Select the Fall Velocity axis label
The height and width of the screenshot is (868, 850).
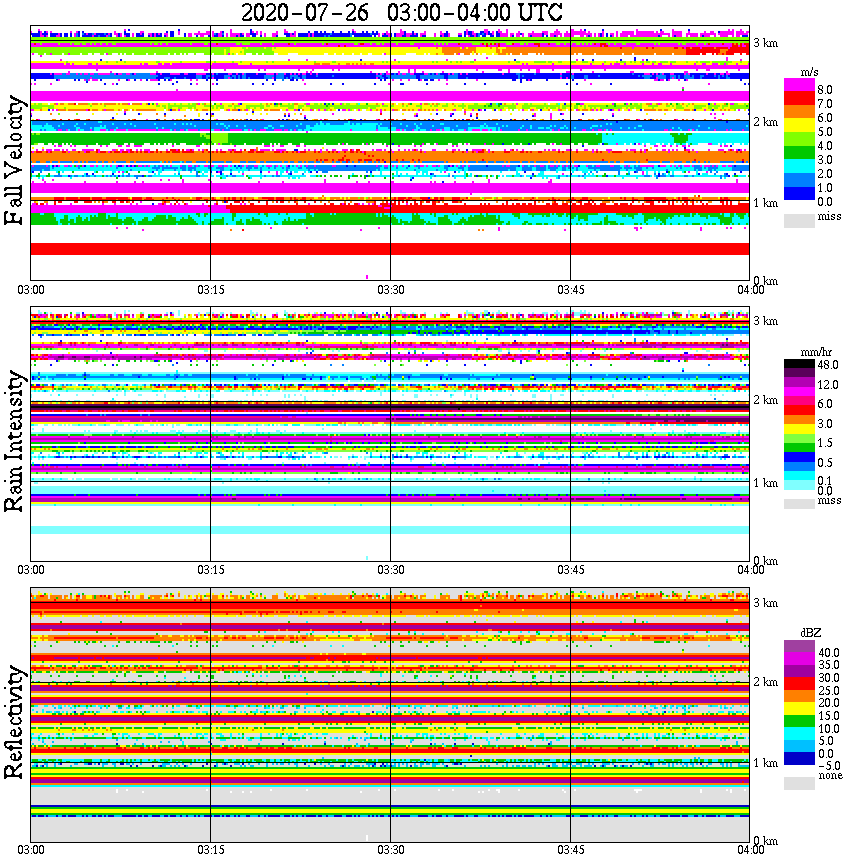pyautogui.click(x=15, y=160)
